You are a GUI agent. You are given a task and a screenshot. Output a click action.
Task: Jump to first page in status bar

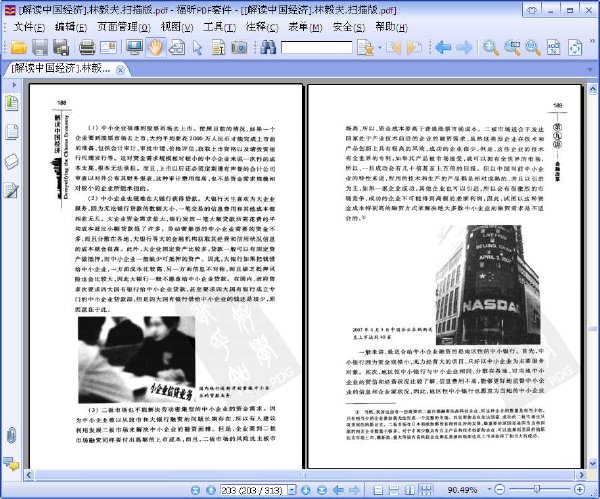pyautogui.click(x=196, y=490)
